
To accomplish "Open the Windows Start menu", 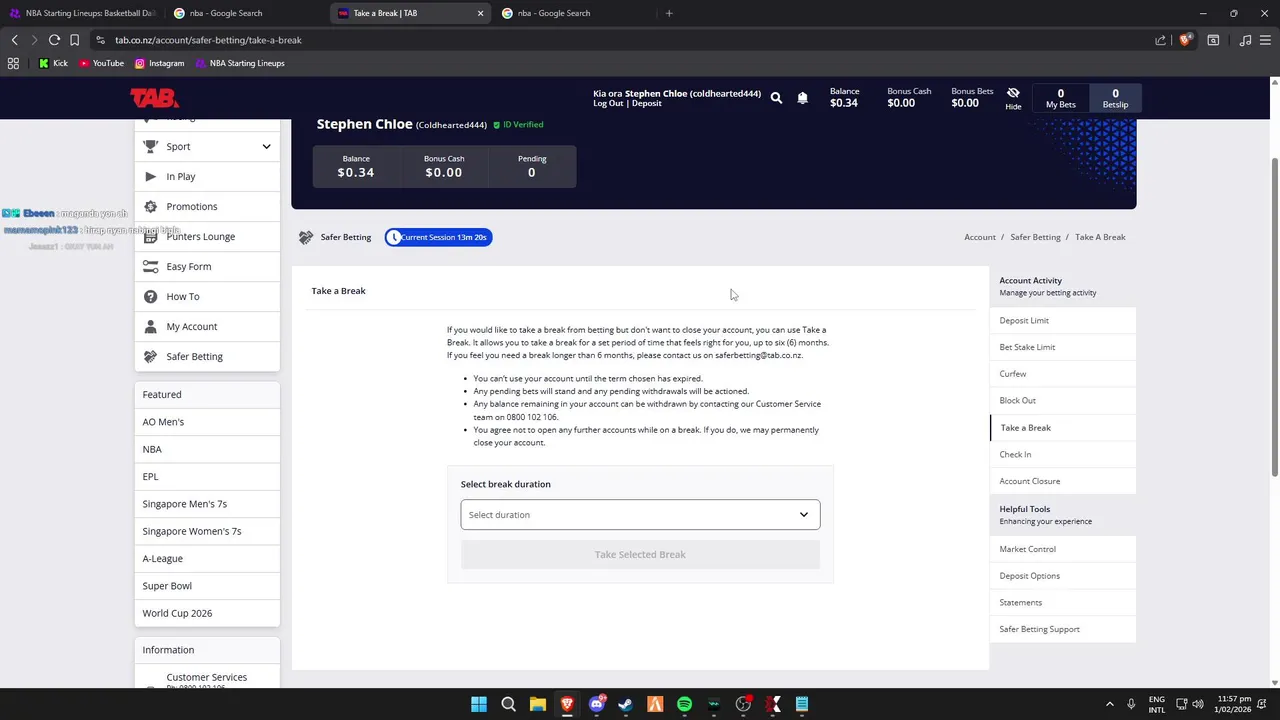I will [479, 704].
